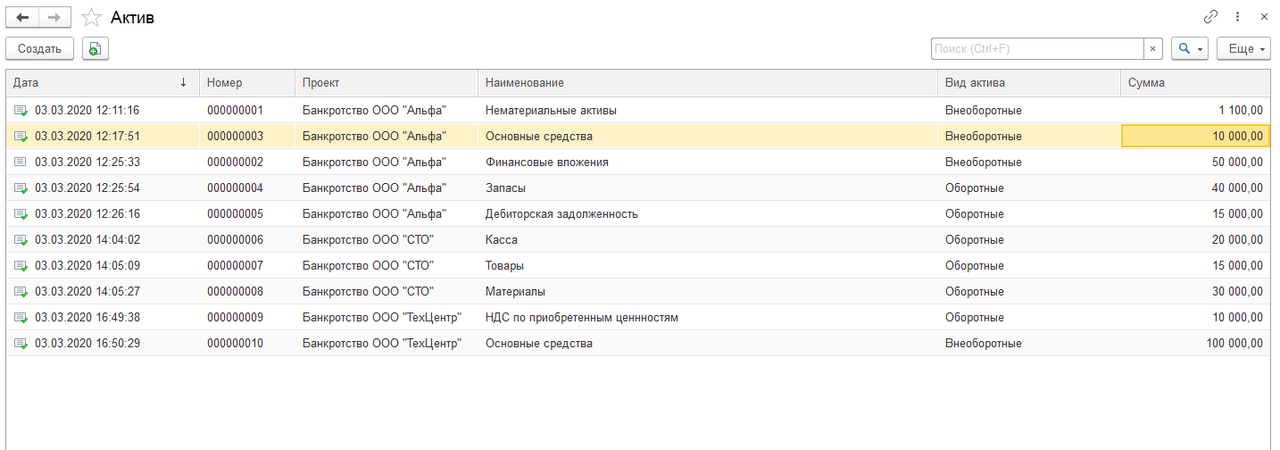Select НДС по приобретенным ценностям cell
Image resolution: width=1280 pixels, height=450 pixels.
point(707,318)
